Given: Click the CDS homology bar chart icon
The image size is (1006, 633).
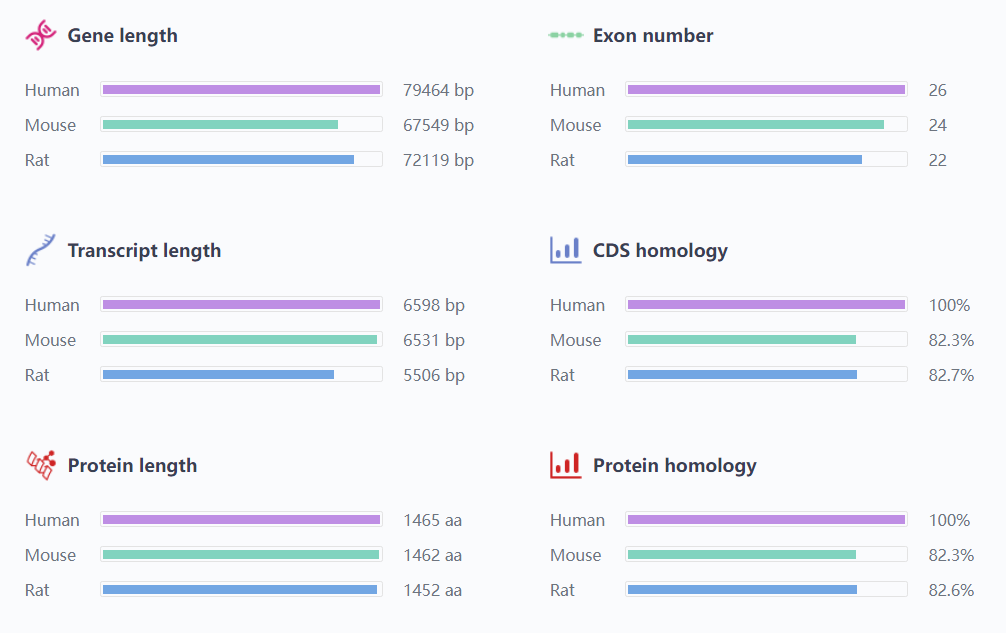Looking at the screenshot, I should (x=566, y=250).
